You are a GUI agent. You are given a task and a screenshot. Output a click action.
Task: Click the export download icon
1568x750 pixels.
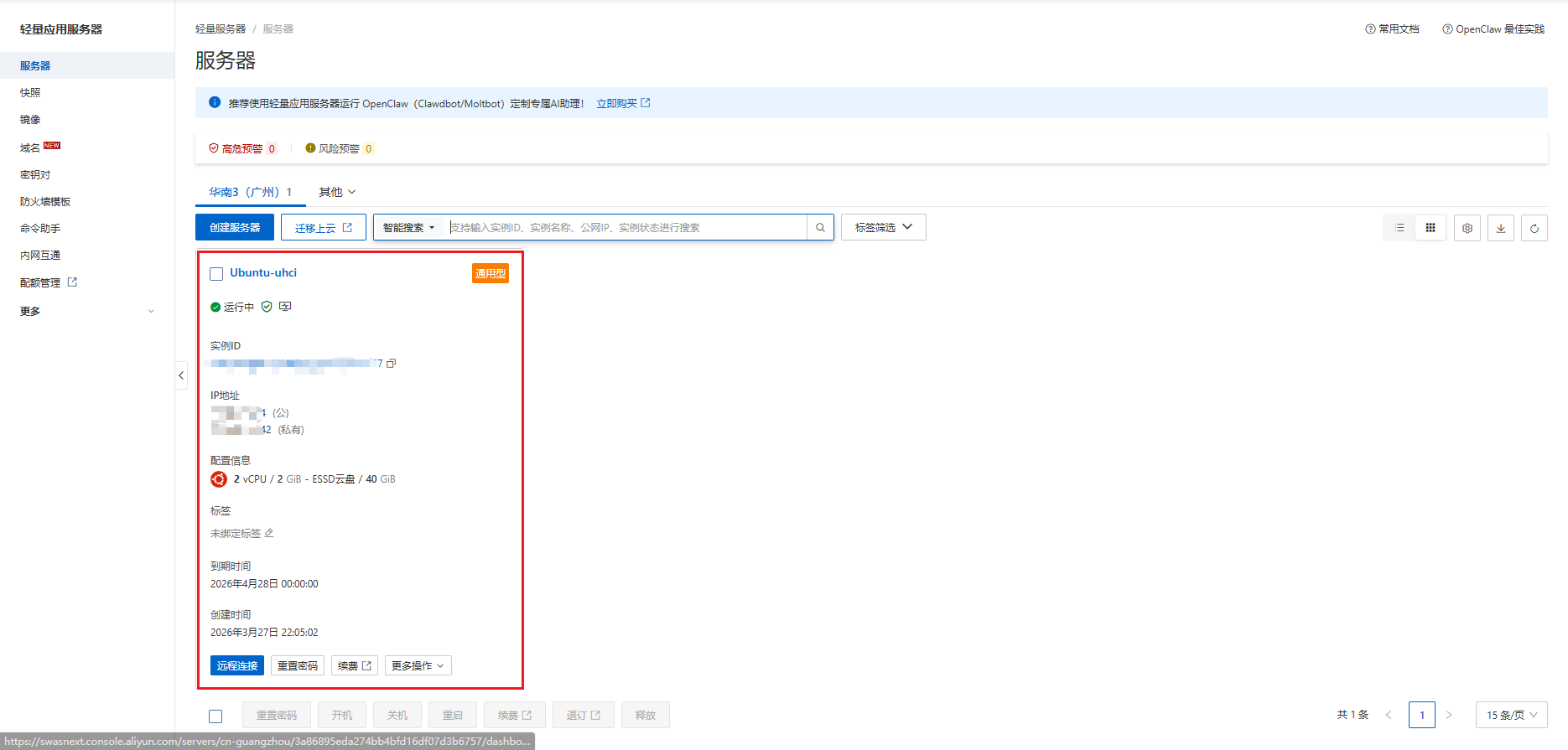pos(1501,228)
